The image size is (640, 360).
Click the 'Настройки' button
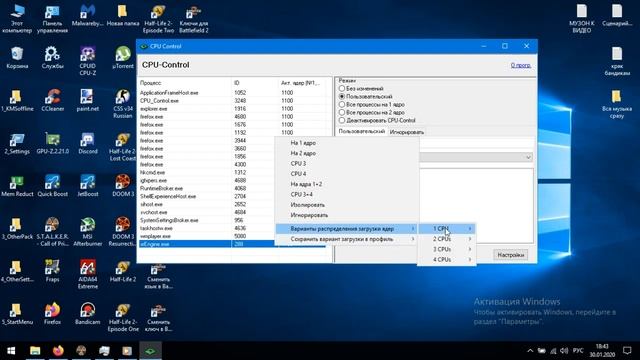(x=511, y=255)
